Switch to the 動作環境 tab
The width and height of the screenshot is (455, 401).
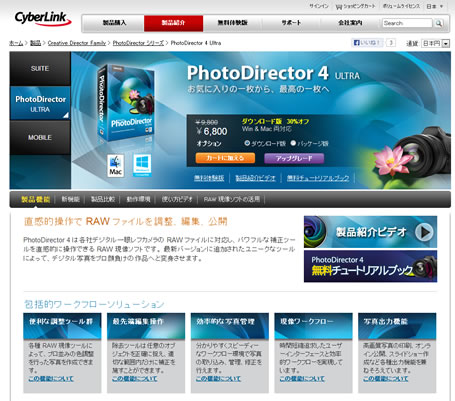[138, 199]
